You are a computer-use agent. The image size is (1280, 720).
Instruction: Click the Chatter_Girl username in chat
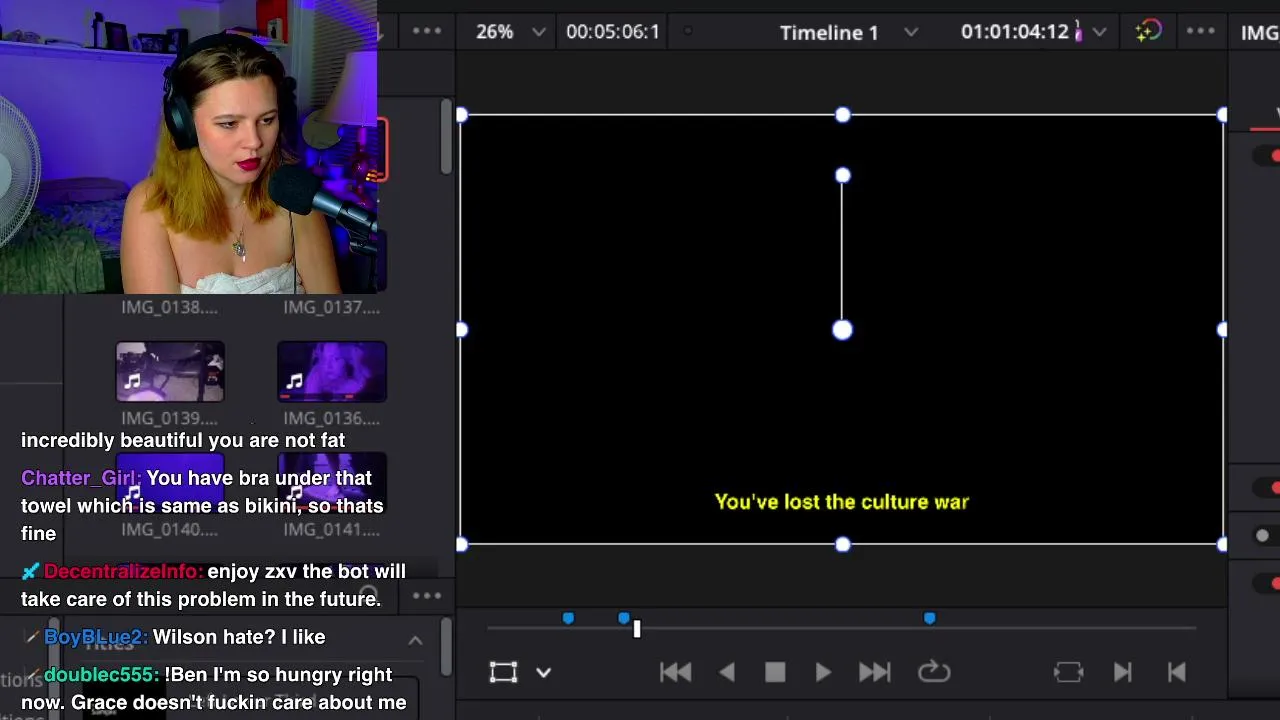(x=80, y=478)
